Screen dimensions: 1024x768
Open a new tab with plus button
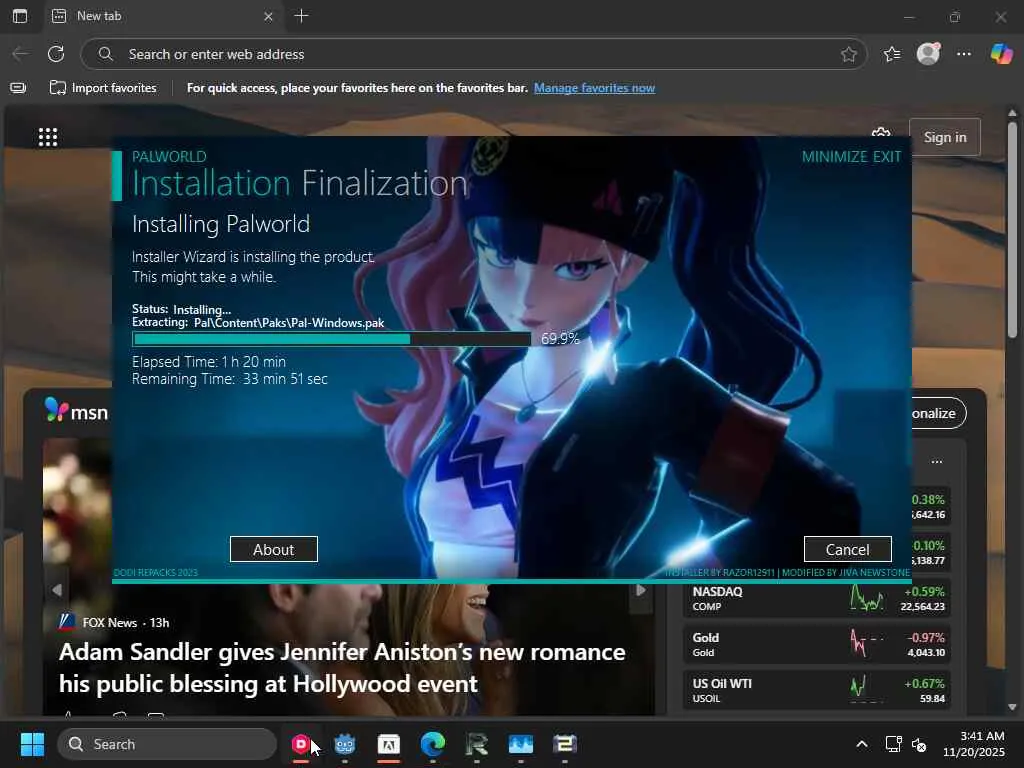click(301, 16)
